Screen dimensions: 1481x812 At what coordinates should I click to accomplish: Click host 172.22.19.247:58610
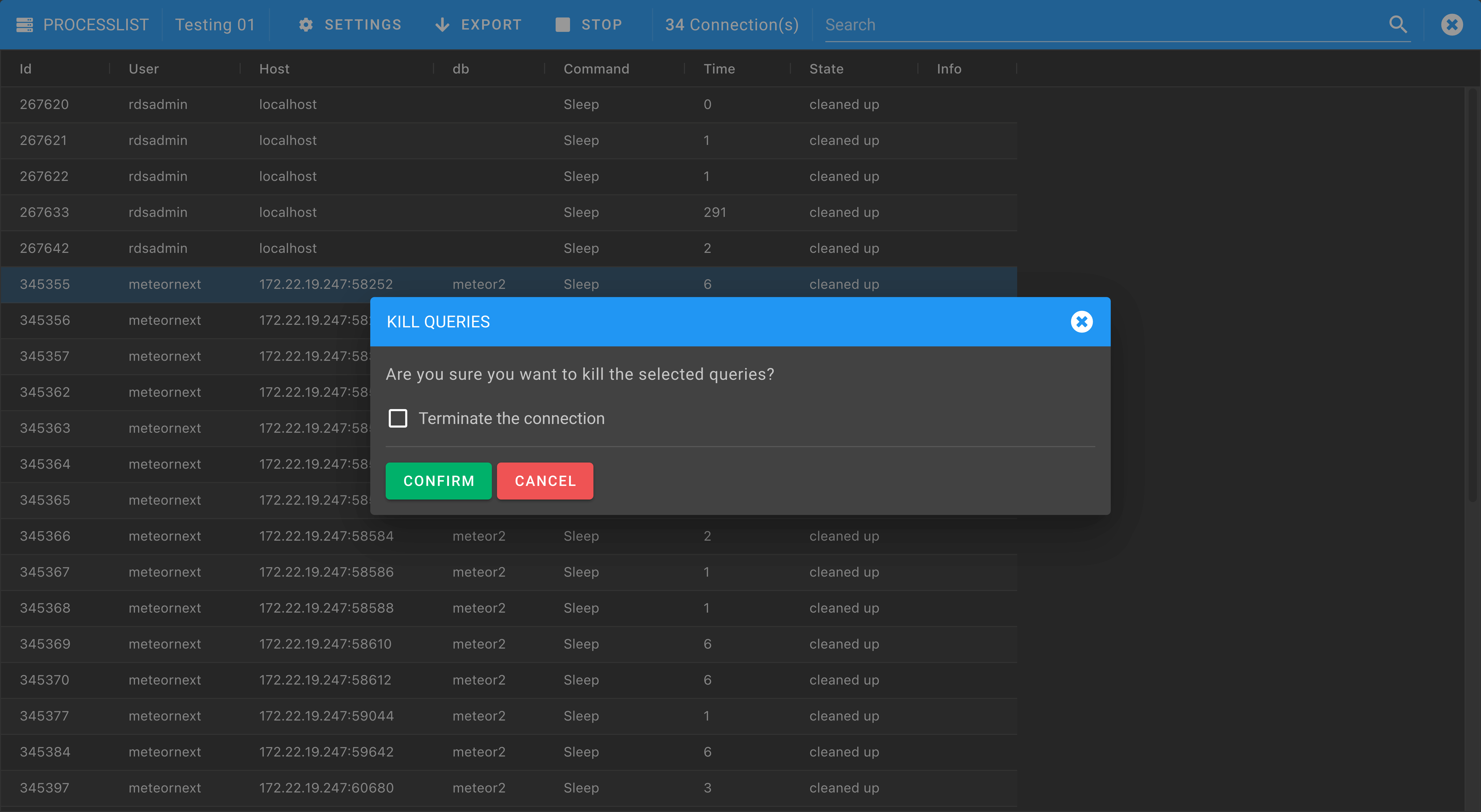[326, 644]
